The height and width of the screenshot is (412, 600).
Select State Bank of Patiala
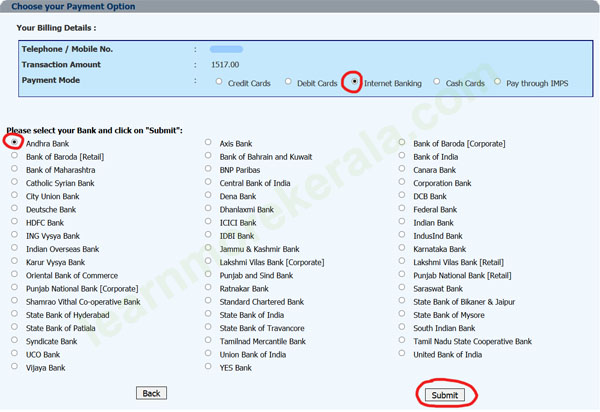click(15, 327)
